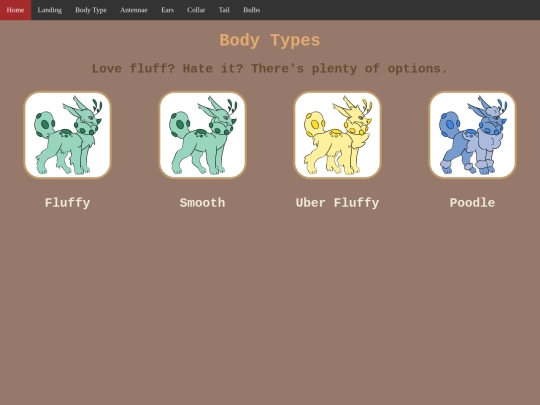The image size is (540, 405).
Task: Click the Smooth caption
Action: (x=202, y=203)
